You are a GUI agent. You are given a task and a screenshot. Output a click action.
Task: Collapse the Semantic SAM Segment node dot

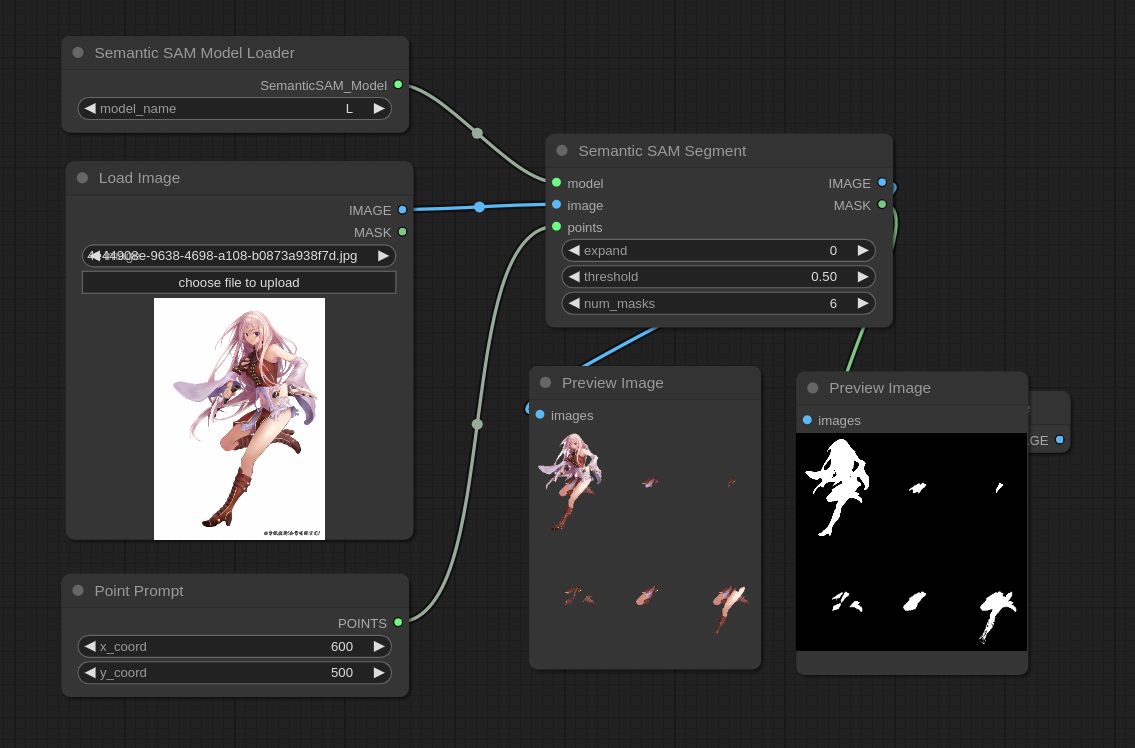pyautogui.click(x=562, y=151)
